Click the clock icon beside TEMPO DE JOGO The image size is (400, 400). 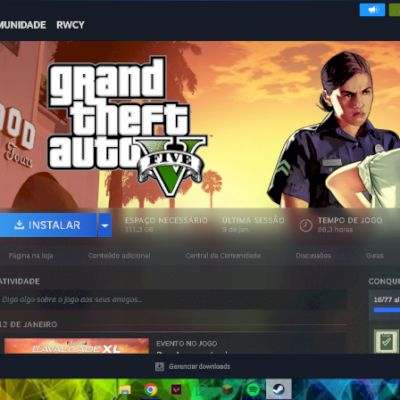[306, 226]
